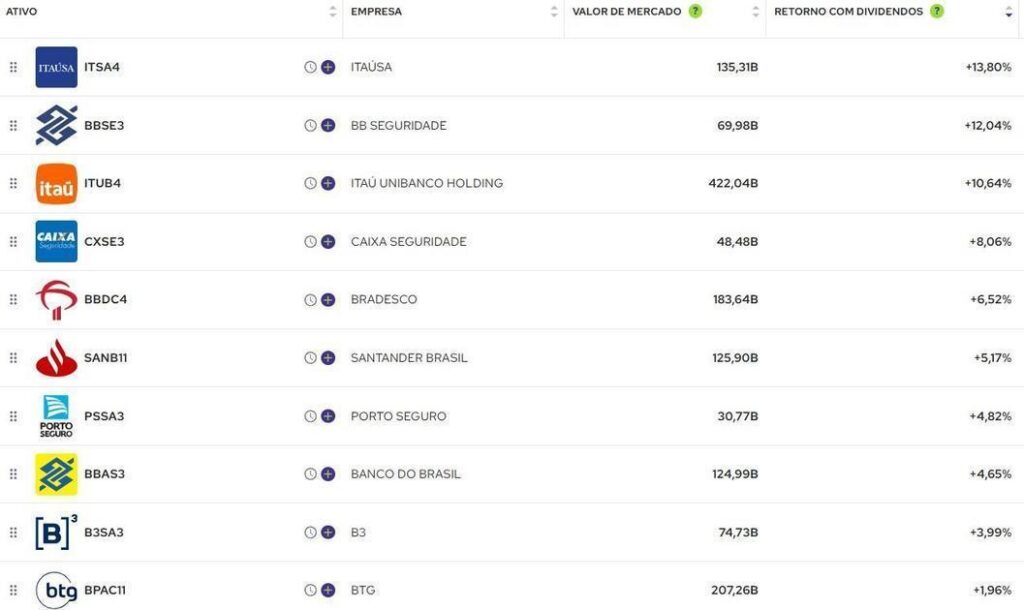The height and width of the screenshot is (610, 1024).
Task: Open history clock icon for CXSE3
Action: pos(310,242)
